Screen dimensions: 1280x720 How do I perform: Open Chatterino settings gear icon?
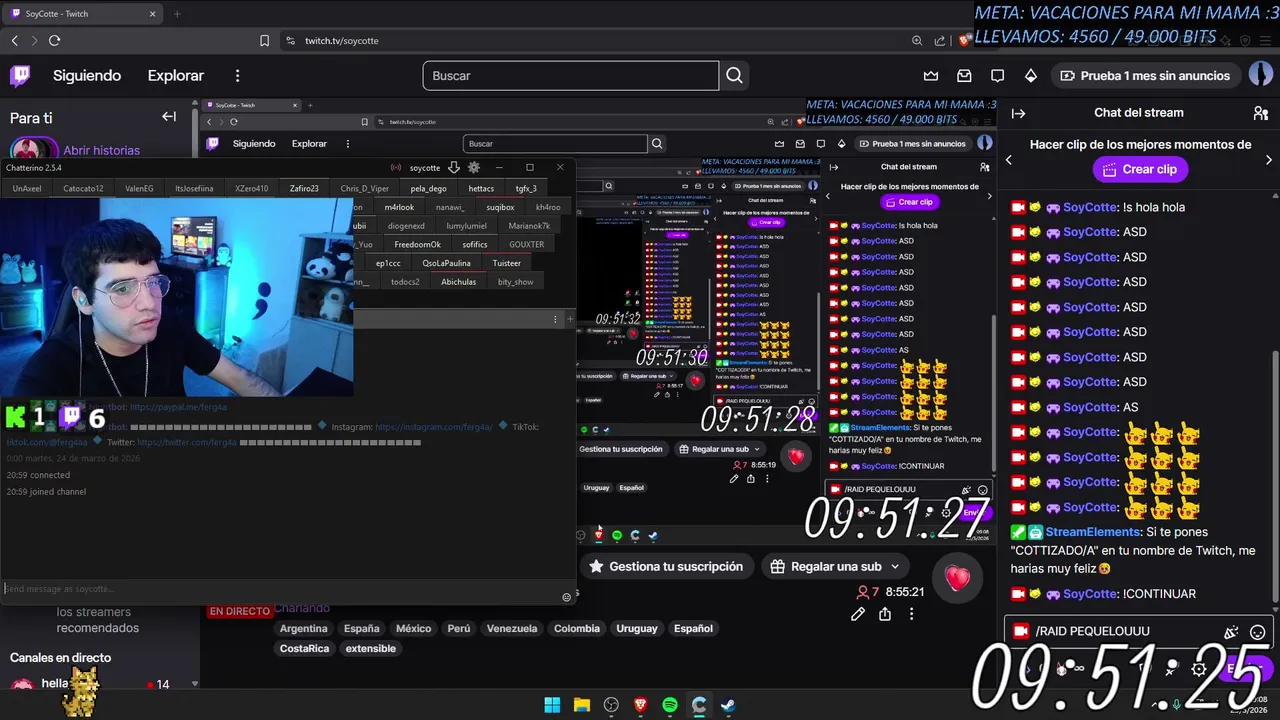click(x=474, y=167)
